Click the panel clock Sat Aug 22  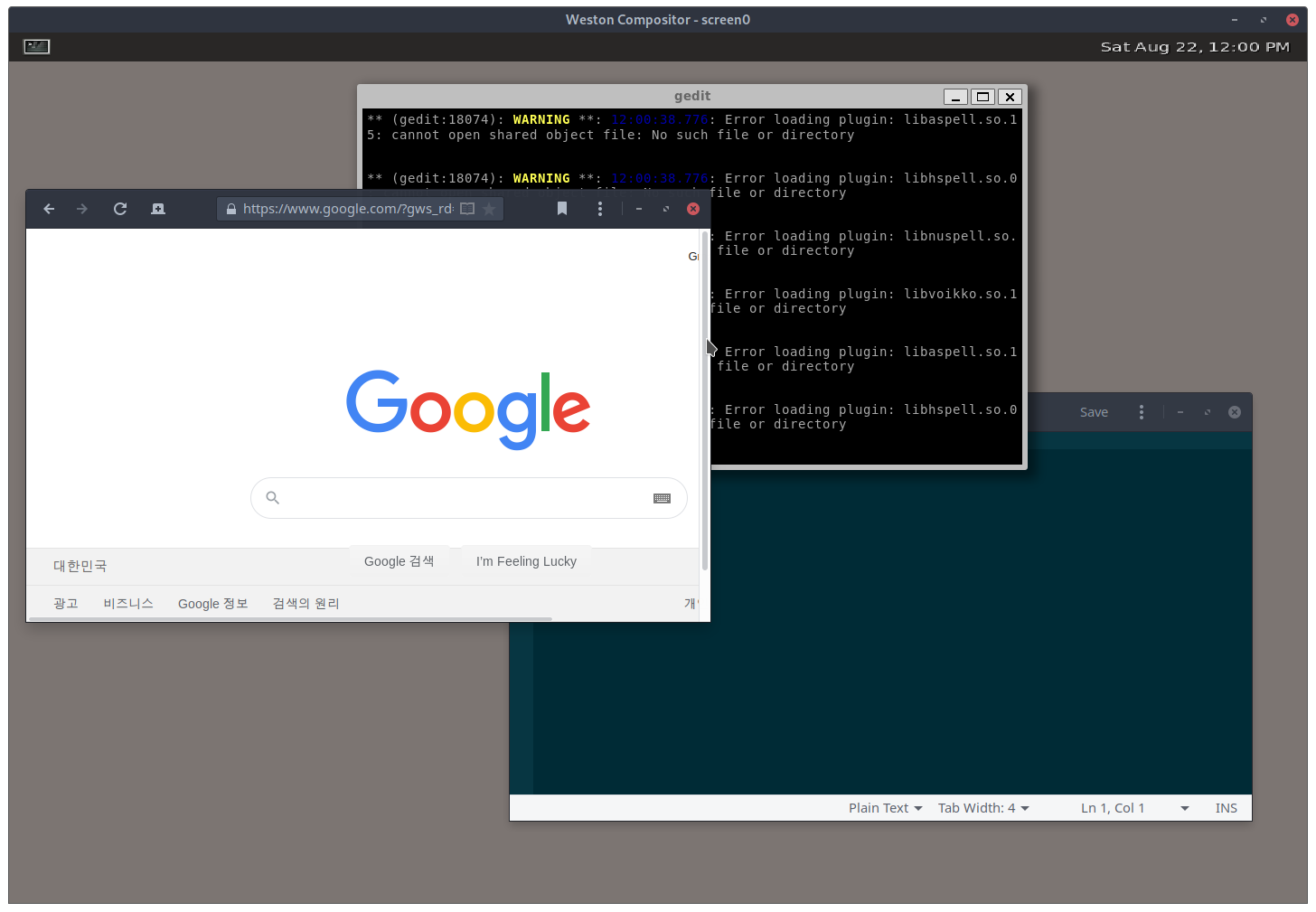[x=1195, y=47]
